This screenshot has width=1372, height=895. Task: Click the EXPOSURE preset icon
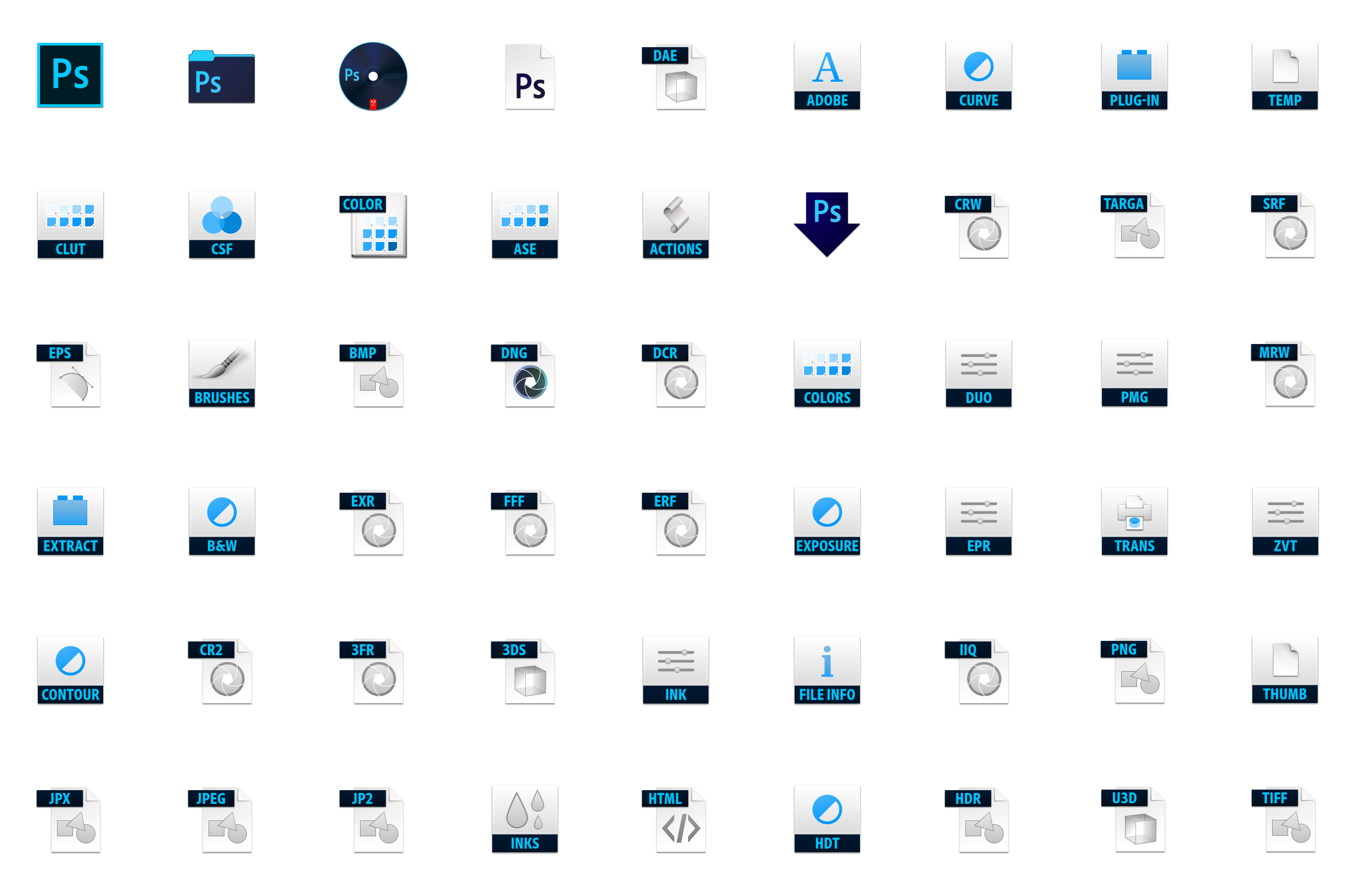pyautogui.click(x=827, y=521)
